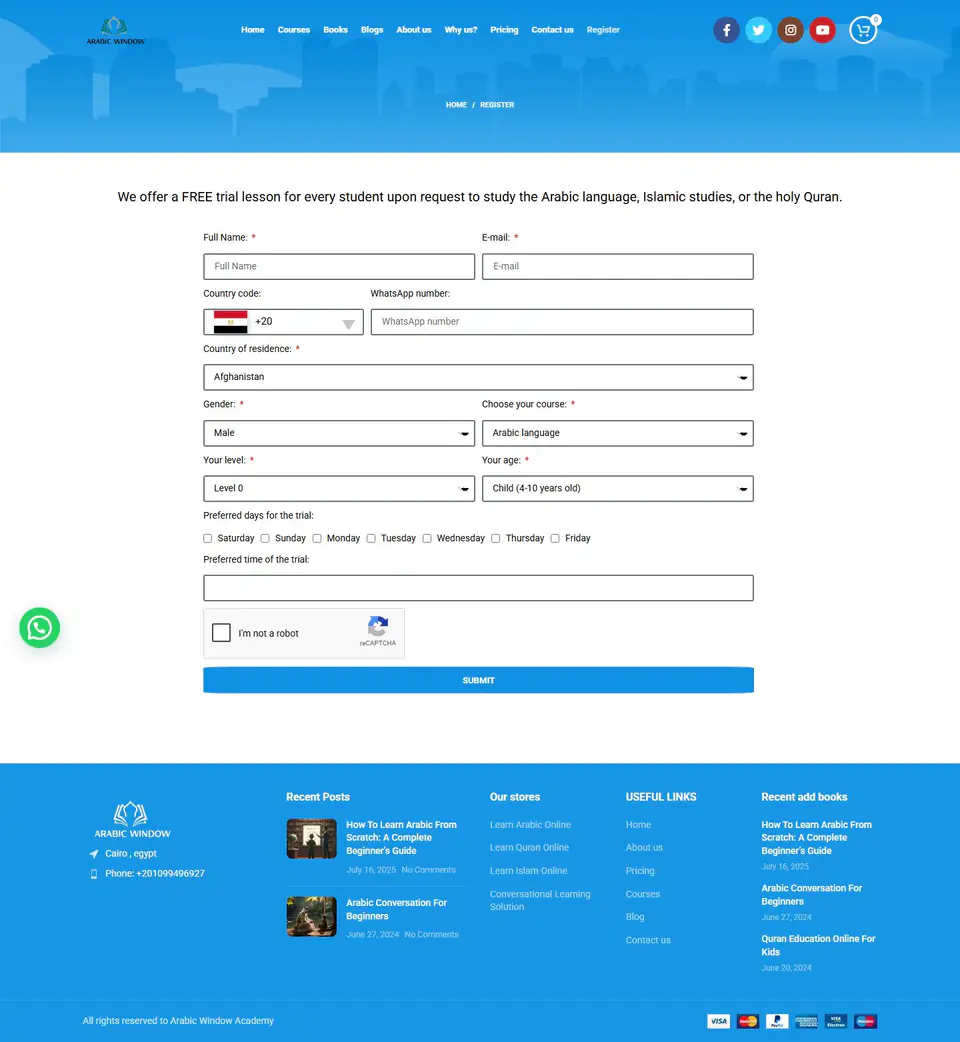Open the Gender dropdown
The width and height of the screenshot is (960, 1042).
339,433
